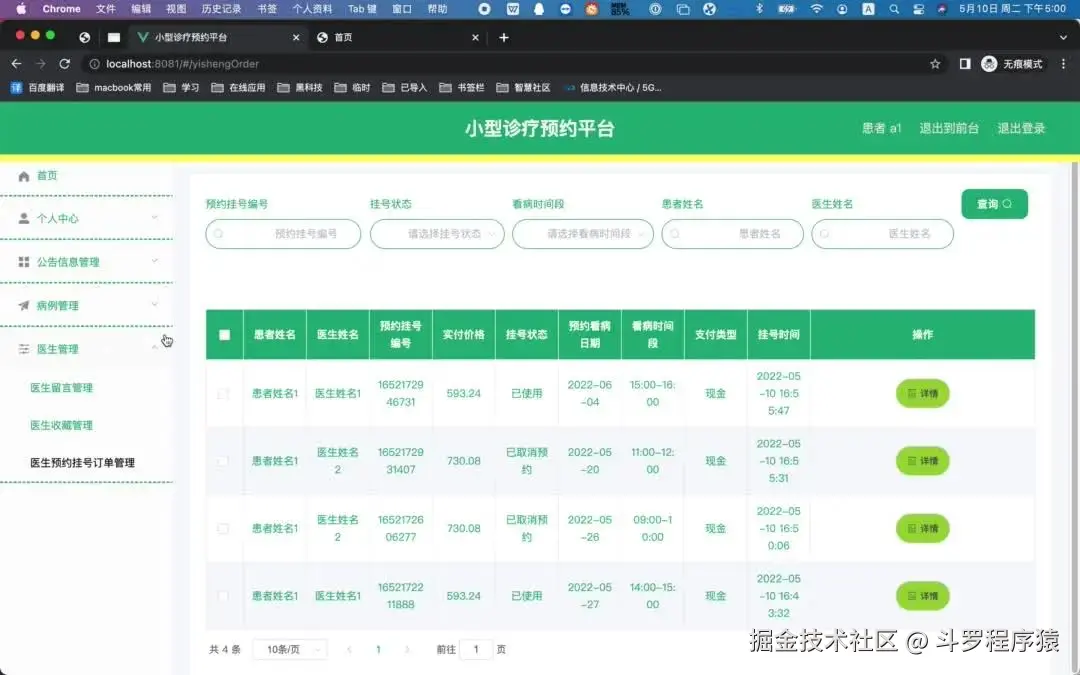Open the 10条/页 page size dropdown
The height and width of the screenshot is (675, 1080).
click(290, 650)
